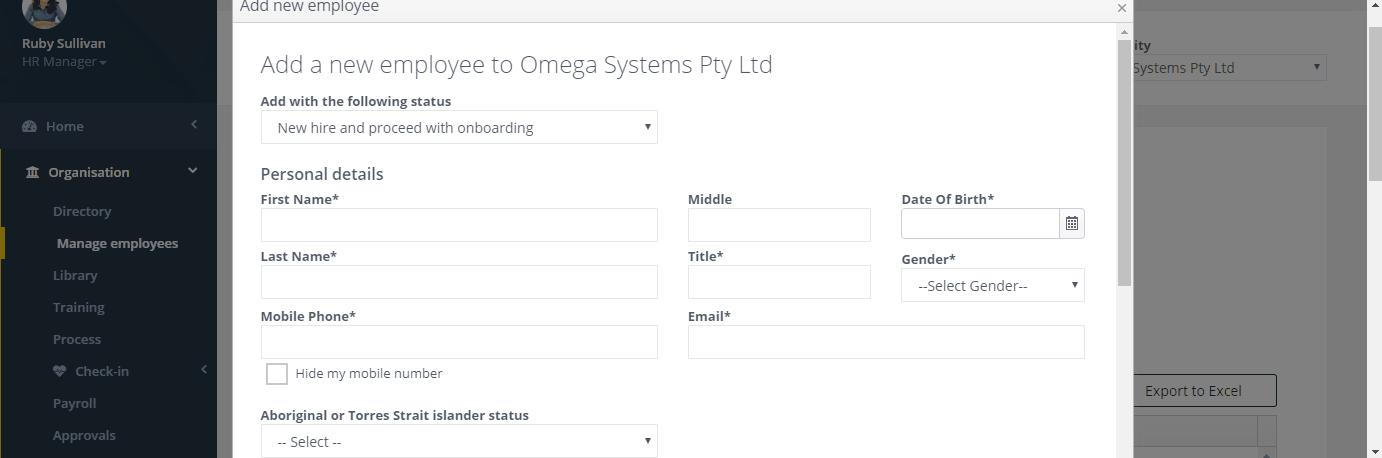Screen dimensions: 1382x458
Task: Collapse the Organisation menu chevron
Action: pyautogui.click(x=193, y=172)
